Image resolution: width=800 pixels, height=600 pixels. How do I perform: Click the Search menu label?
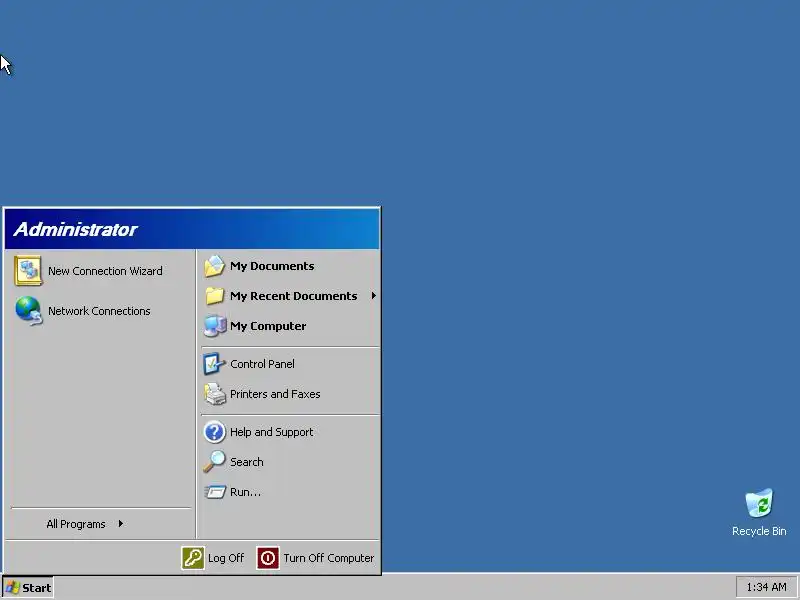246,462
